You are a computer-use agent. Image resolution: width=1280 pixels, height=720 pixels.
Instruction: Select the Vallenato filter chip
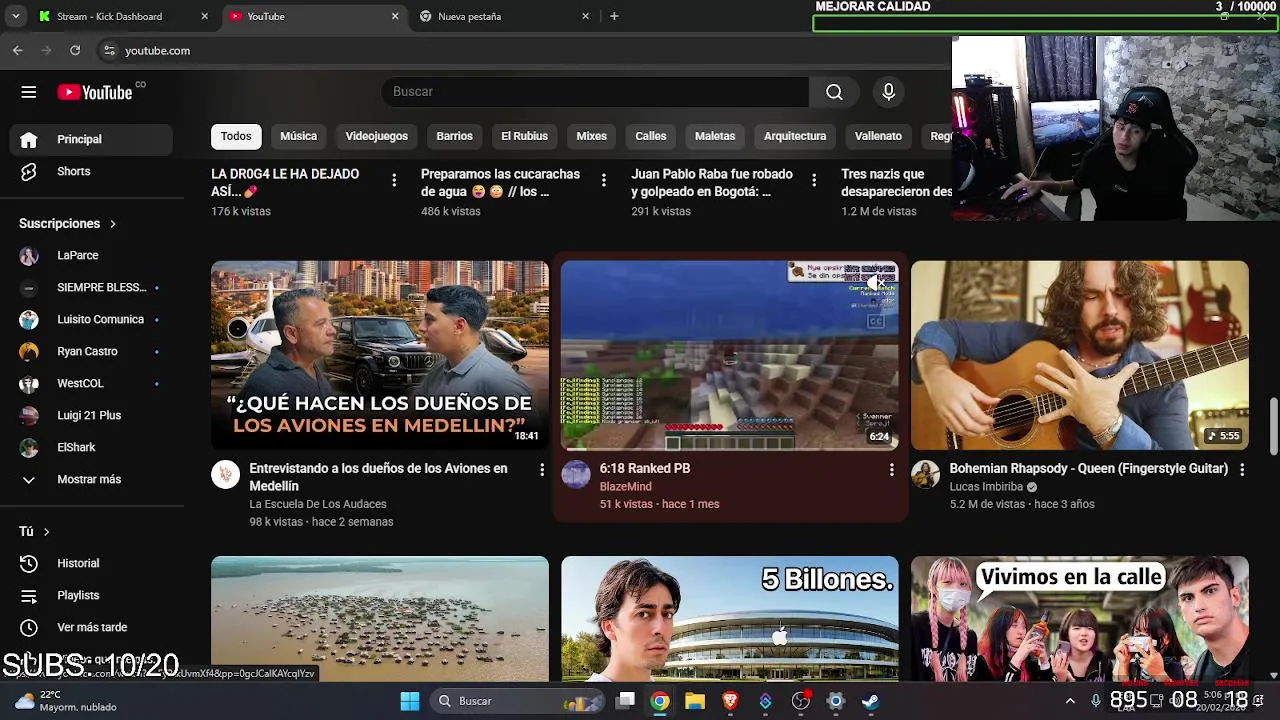tap(878, 136)
